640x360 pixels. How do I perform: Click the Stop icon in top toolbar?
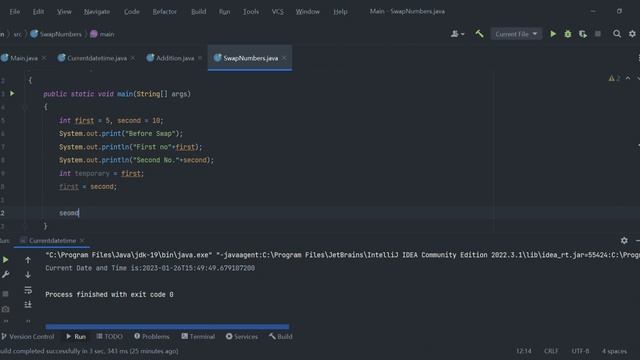(x=598, y=34)
